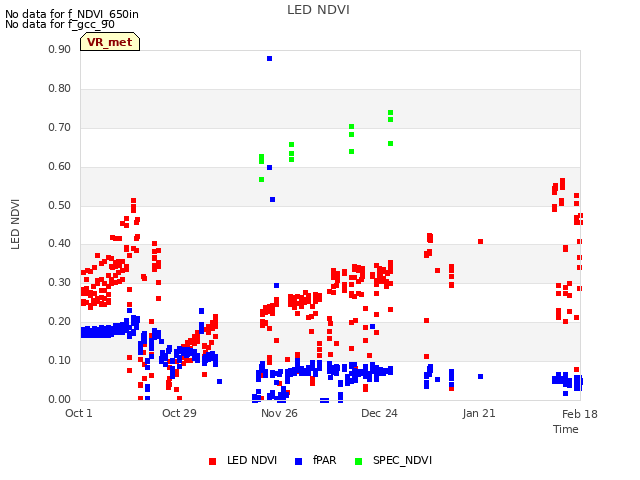Click the 0.30 y-axis tick label
The height and width of the screenshot is (480, 640).
pos(60,282)
